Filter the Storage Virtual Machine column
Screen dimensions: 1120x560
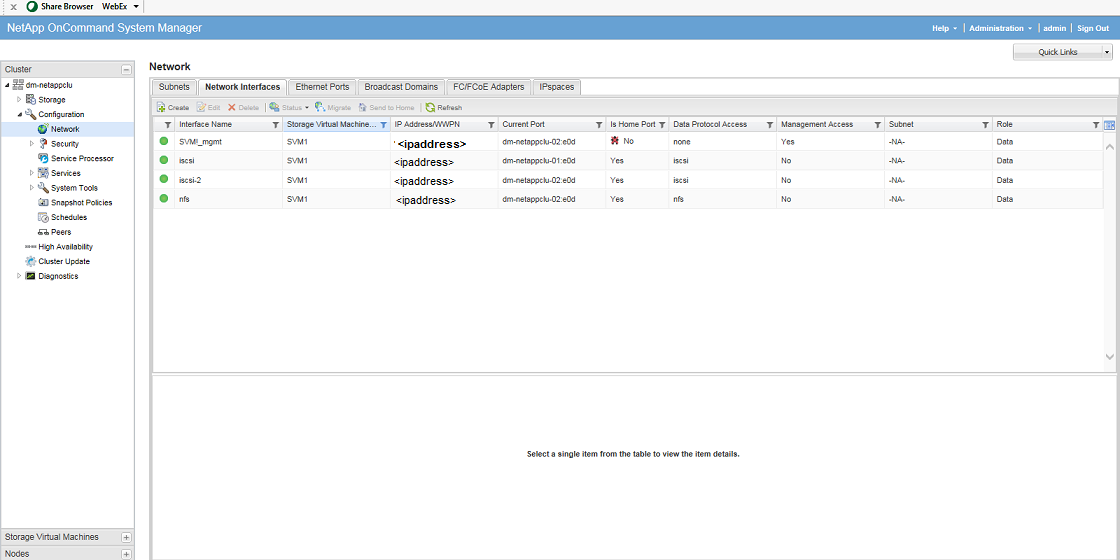[384, 124]
